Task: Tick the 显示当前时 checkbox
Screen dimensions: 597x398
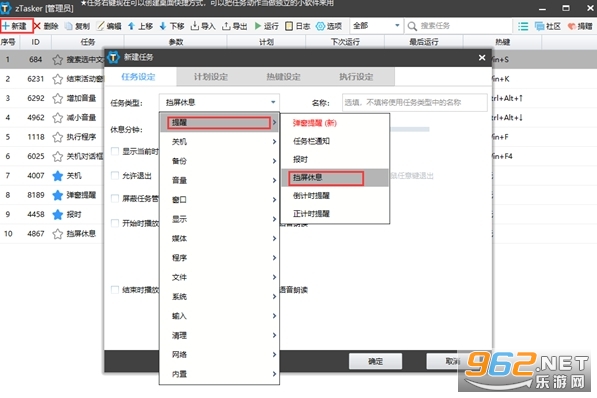Action: coord(115,151)
